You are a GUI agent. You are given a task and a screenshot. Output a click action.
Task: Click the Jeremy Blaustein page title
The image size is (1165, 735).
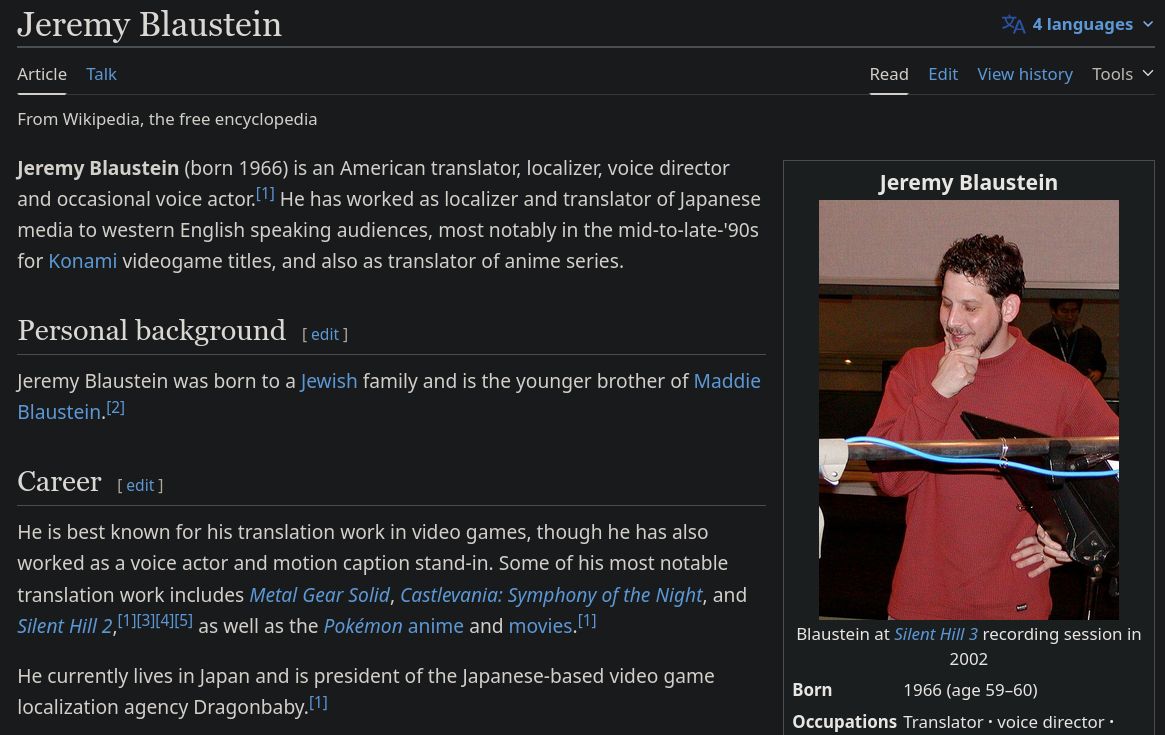(149, 25)
